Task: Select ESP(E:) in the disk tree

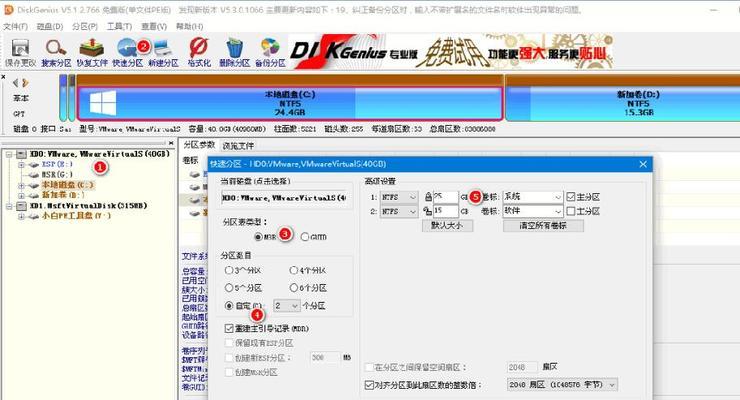Action: pos(57,164)
